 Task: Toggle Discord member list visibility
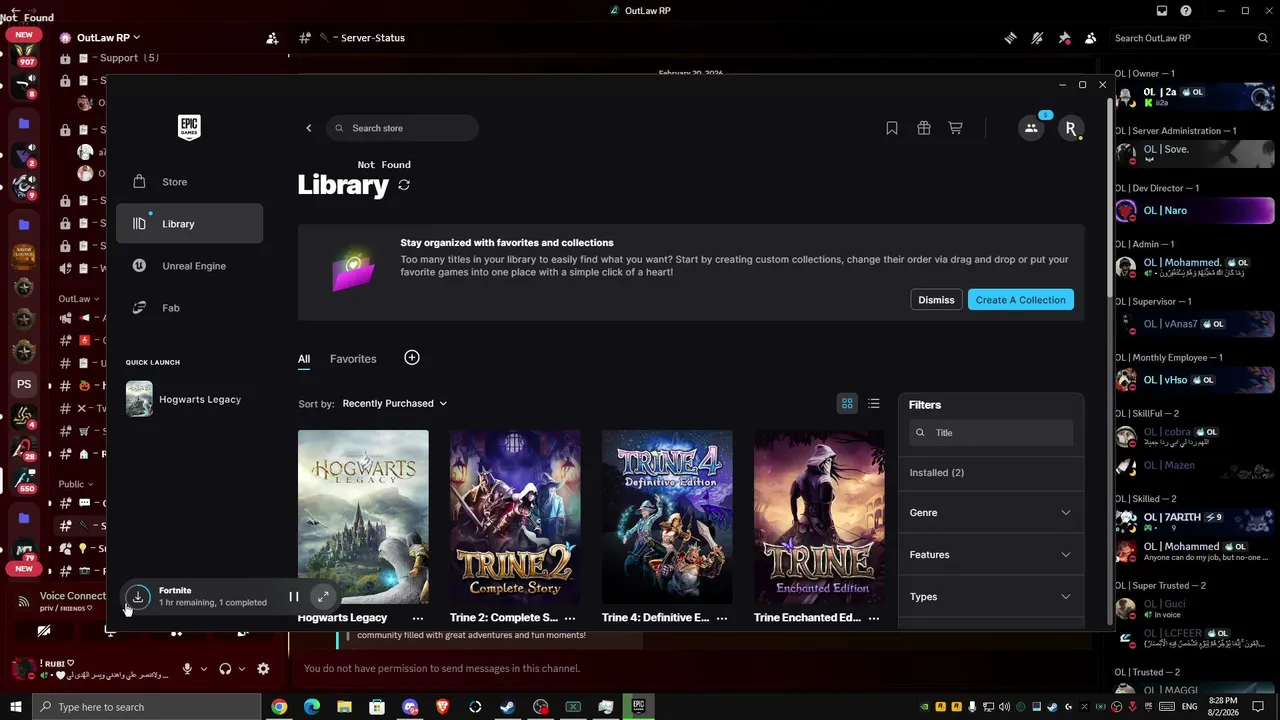[1090, 38]
